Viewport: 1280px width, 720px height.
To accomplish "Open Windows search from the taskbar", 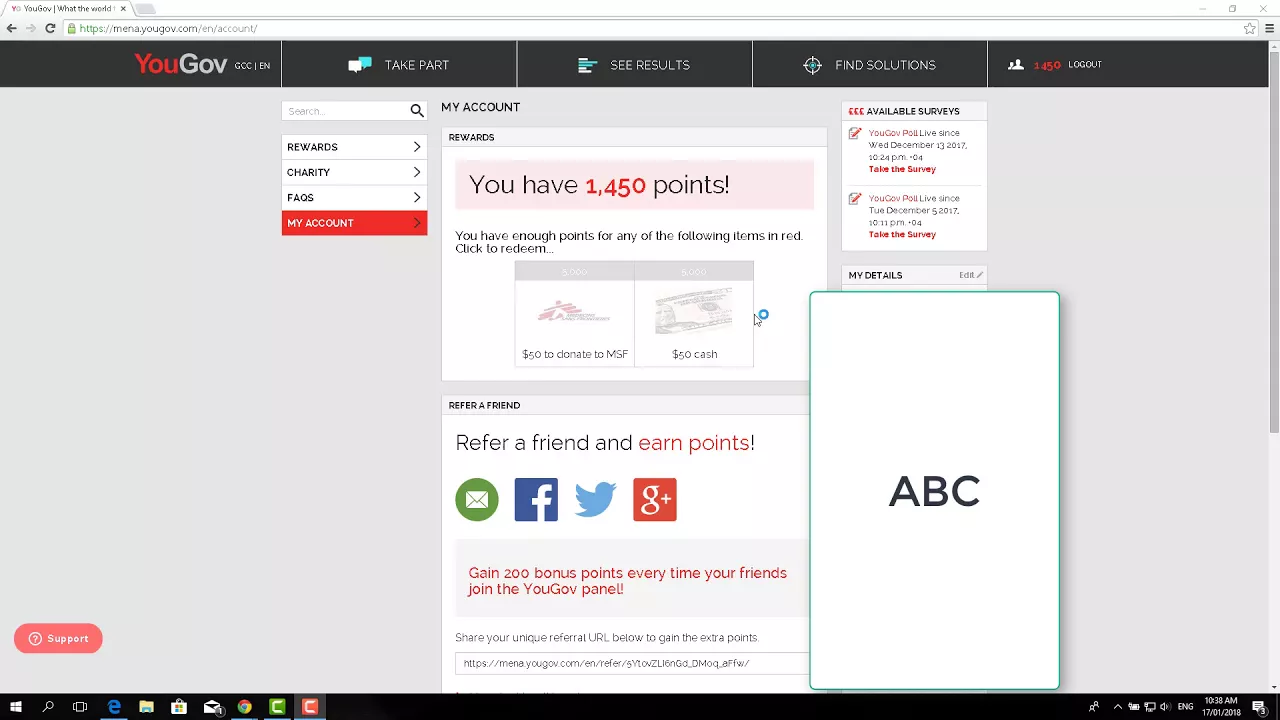I will [48, 707].
